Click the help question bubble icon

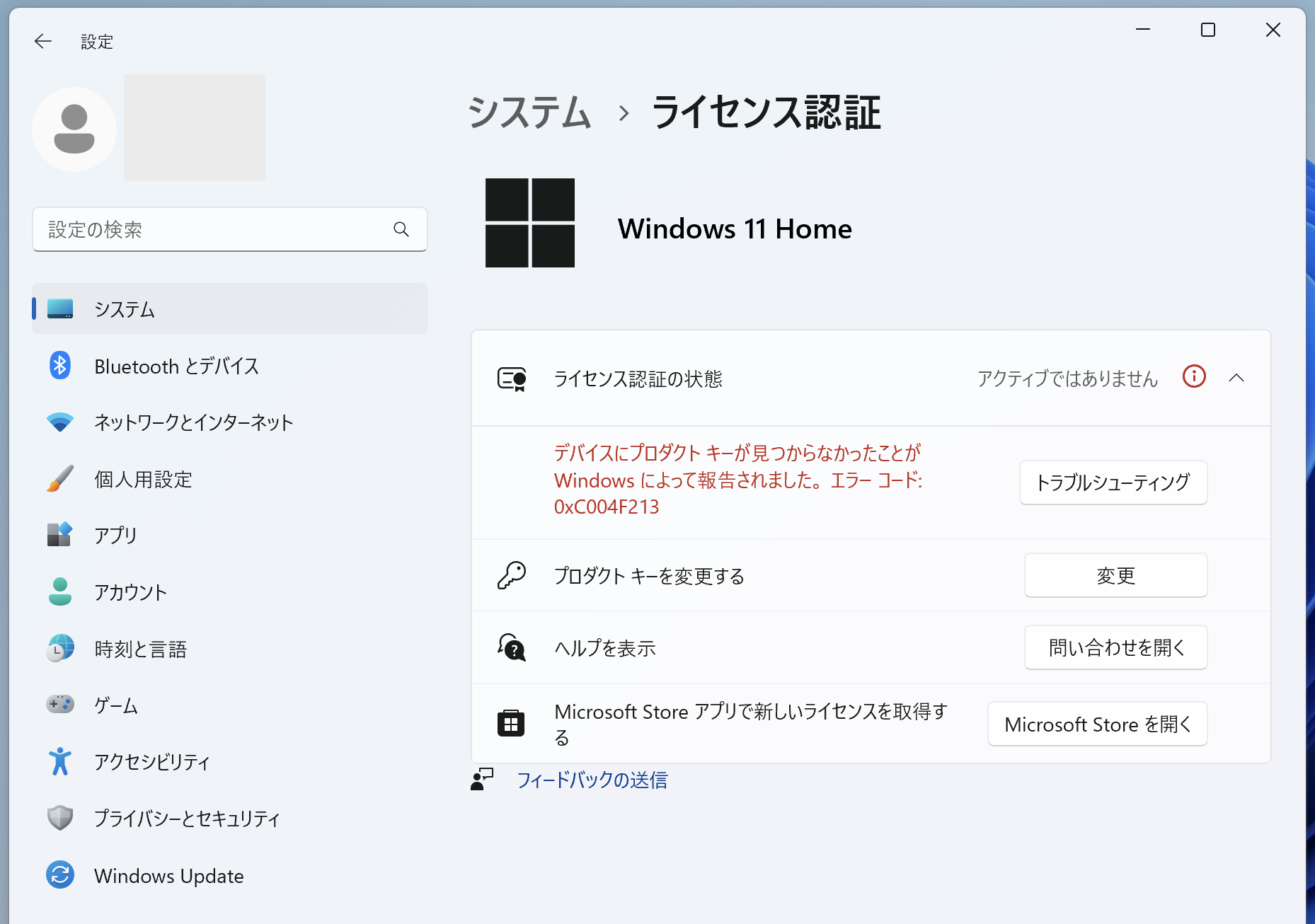pos(512,647)
